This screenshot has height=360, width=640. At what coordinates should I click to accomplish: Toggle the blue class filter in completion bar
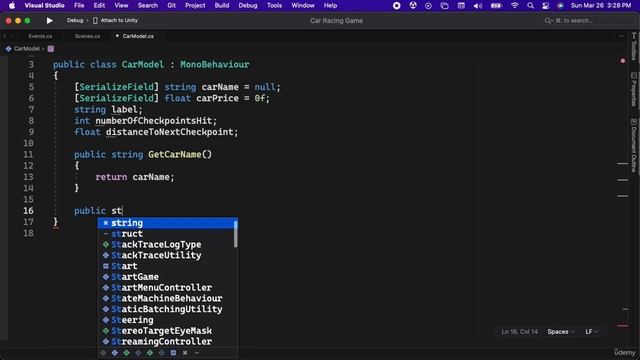(115, 353)
